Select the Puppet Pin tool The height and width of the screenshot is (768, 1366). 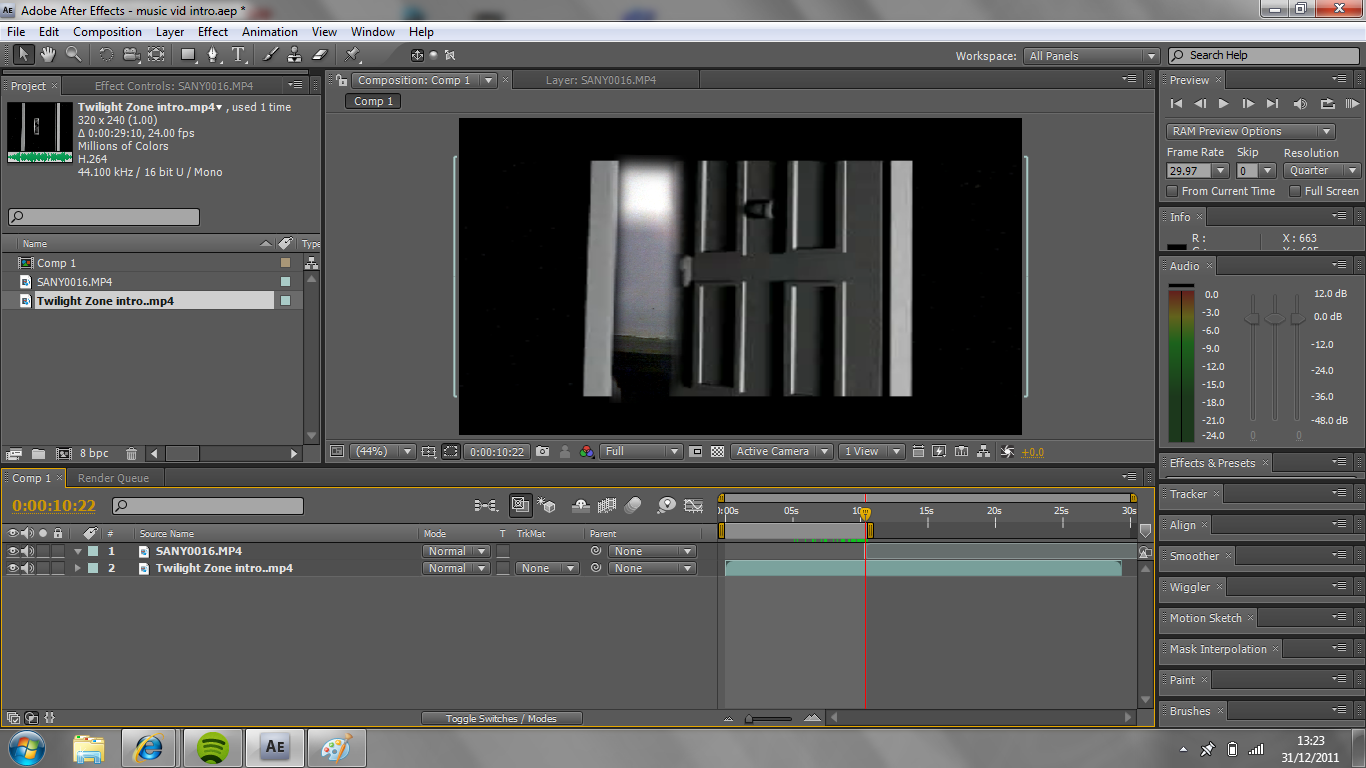pyautogui.click(x=352, y=54)
